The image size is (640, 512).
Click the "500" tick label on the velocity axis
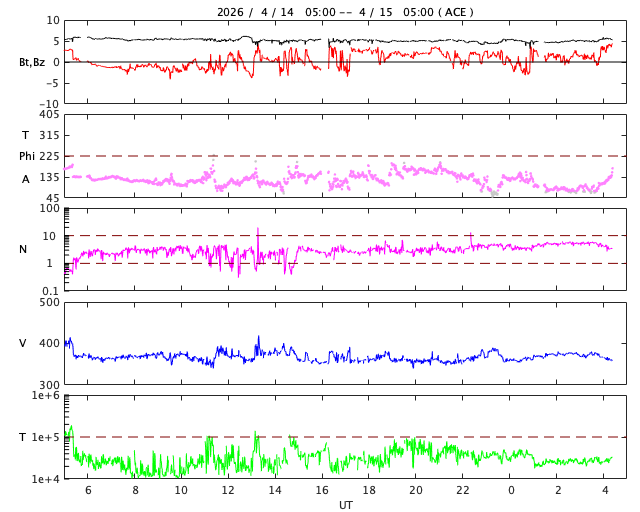point(48,302)
